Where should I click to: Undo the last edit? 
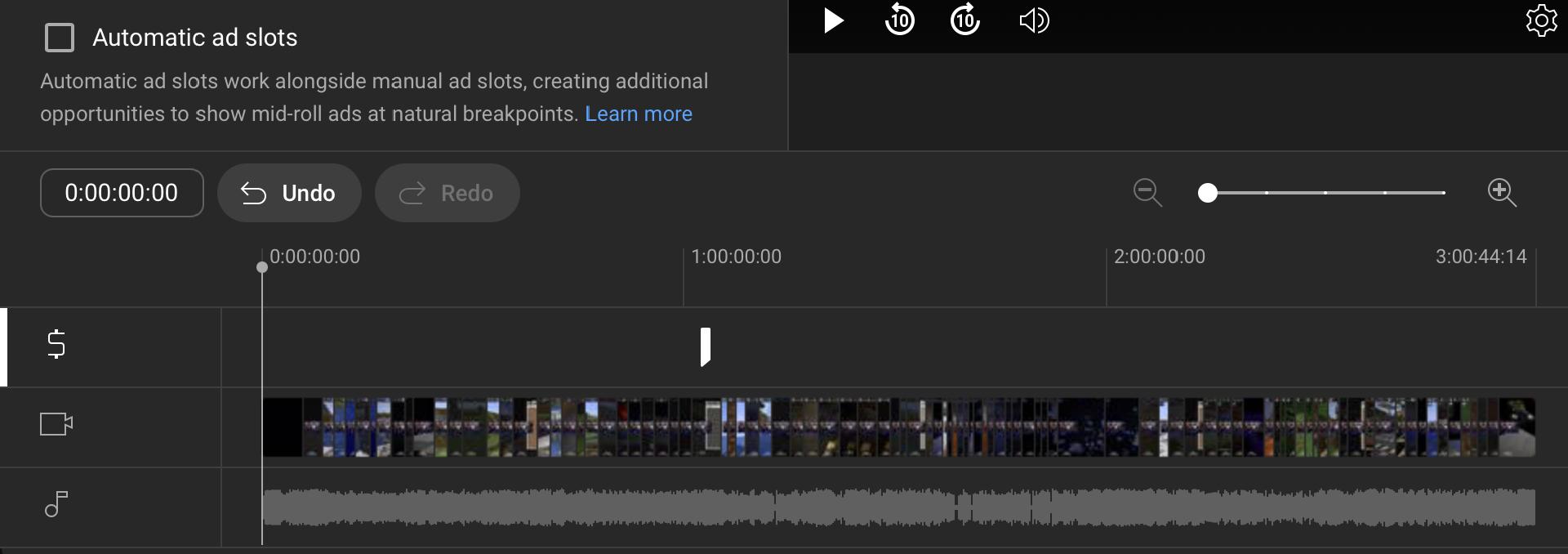pos(289,193)
